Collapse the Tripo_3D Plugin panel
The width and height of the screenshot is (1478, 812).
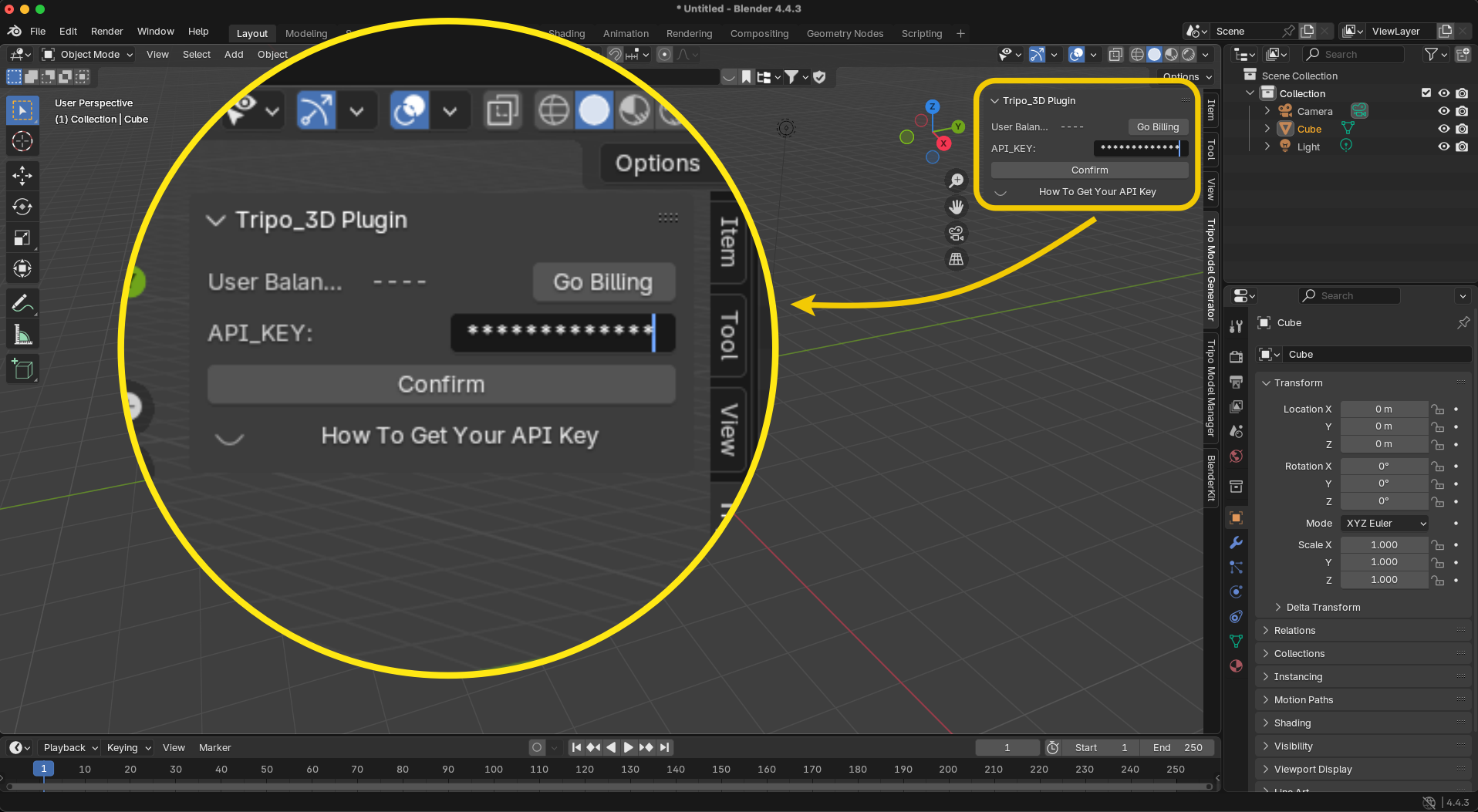tap(995, 100)
